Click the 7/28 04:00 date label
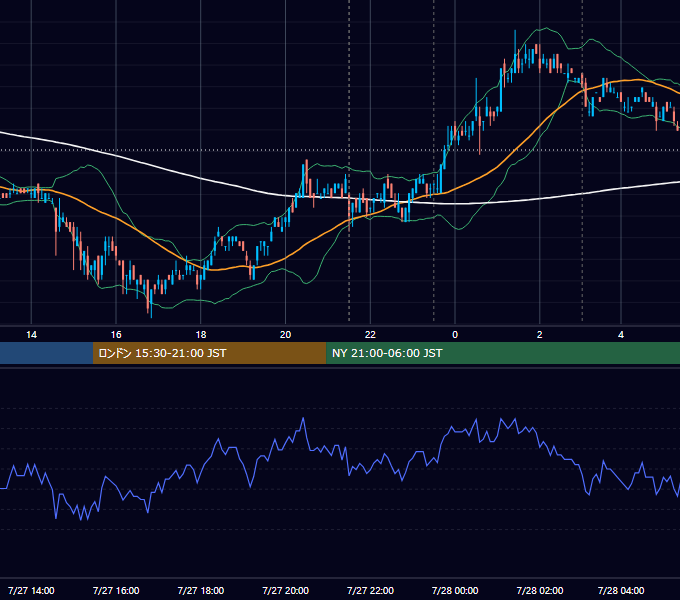Screen dimensions: 680x600 tap(621, 590)
